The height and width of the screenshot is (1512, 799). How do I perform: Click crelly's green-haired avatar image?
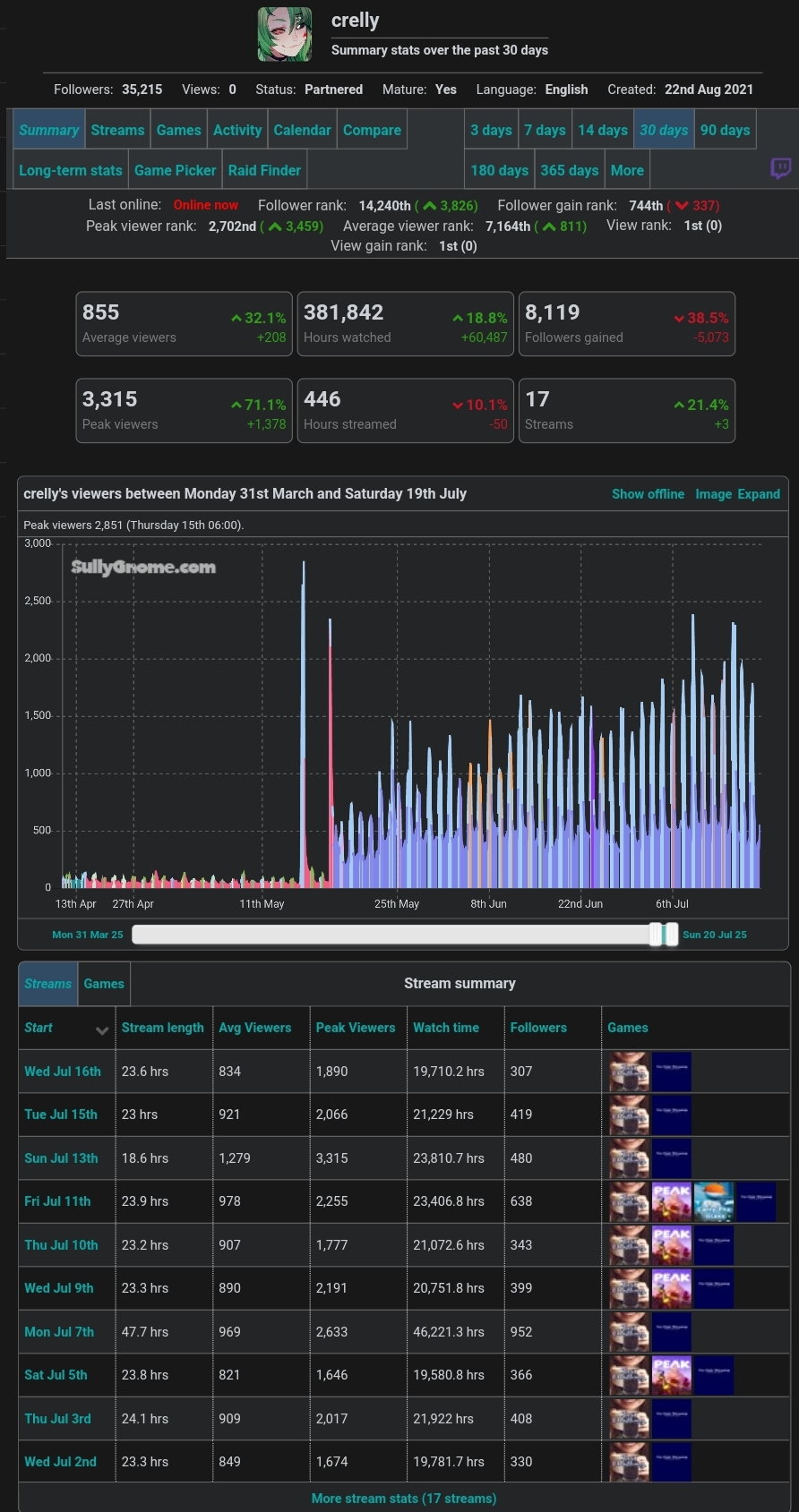click(285, 34)
